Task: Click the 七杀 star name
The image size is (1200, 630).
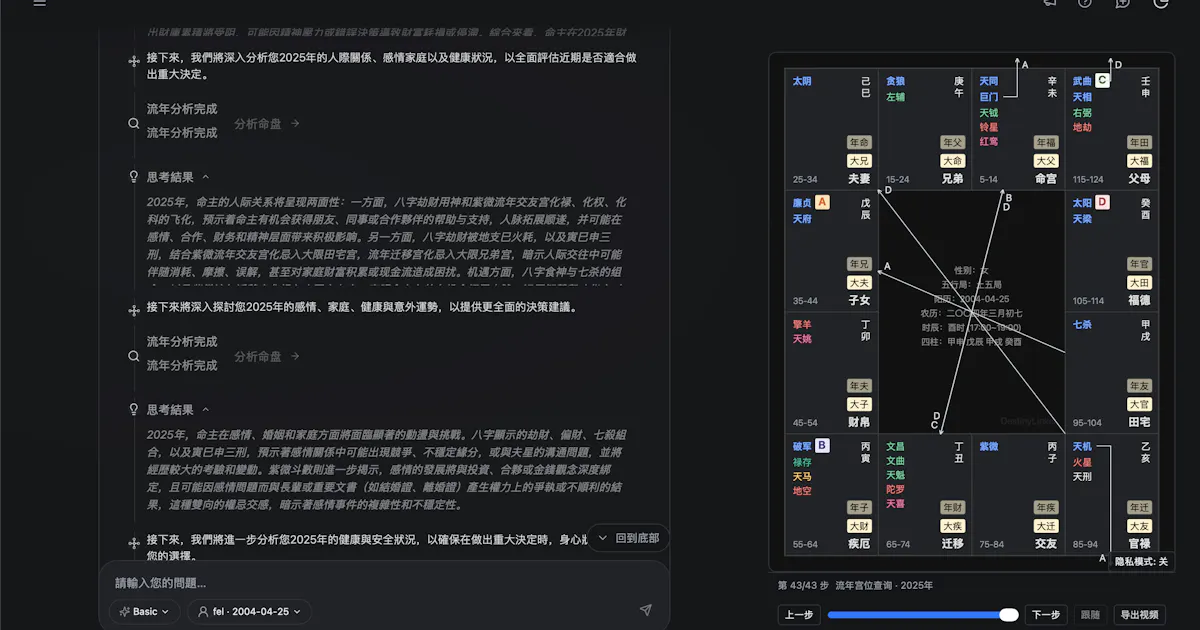Action: (x=1082, y=324)
